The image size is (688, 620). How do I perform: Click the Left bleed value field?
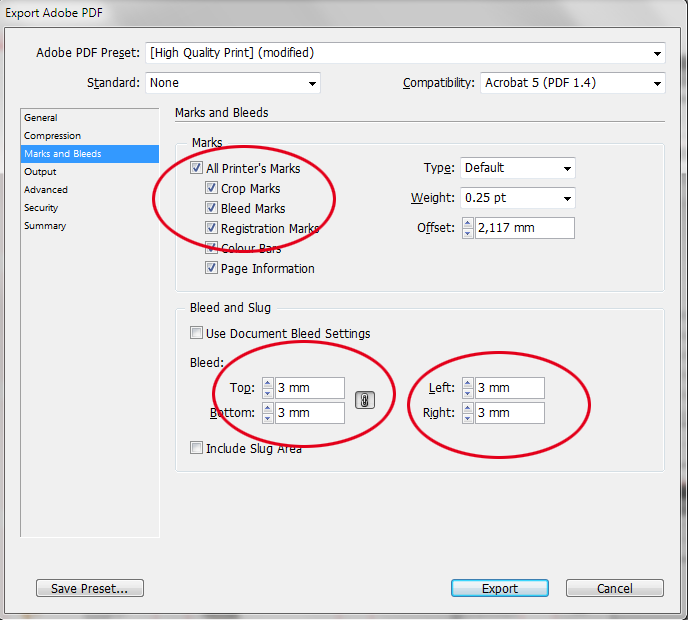(509, 388)
